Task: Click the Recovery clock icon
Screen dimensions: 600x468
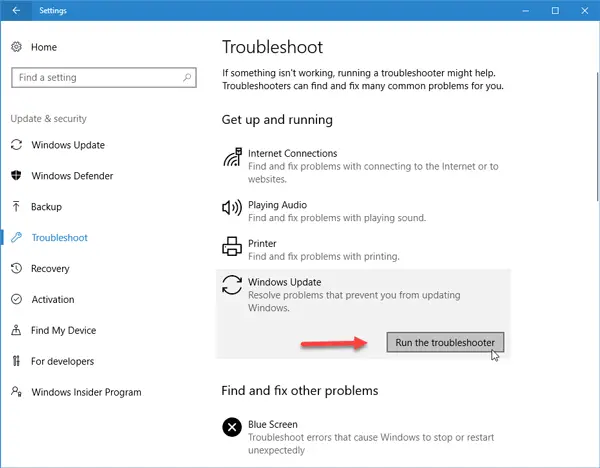Action: point(16,268)
